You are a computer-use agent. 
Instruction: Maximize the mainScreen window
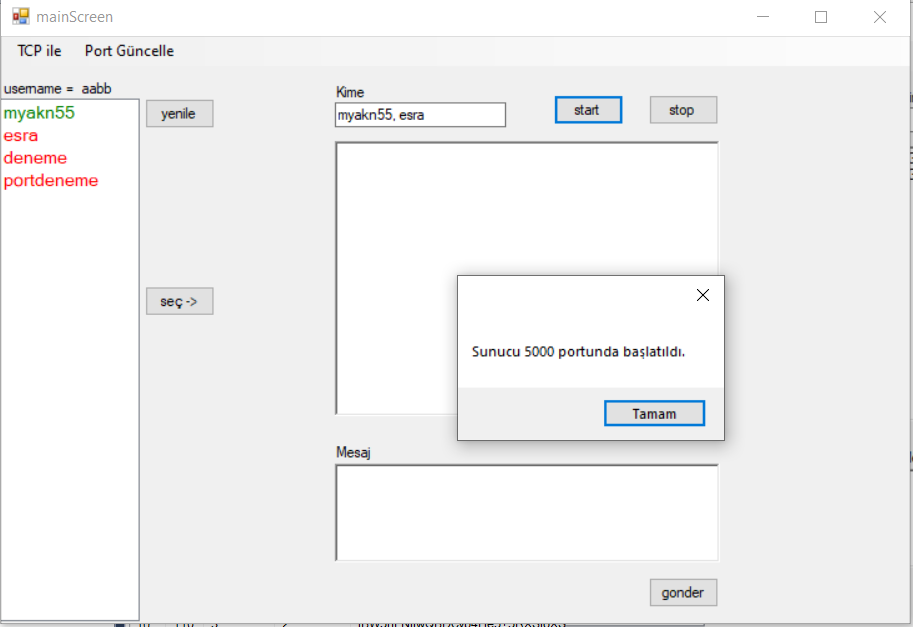(821, 17)
